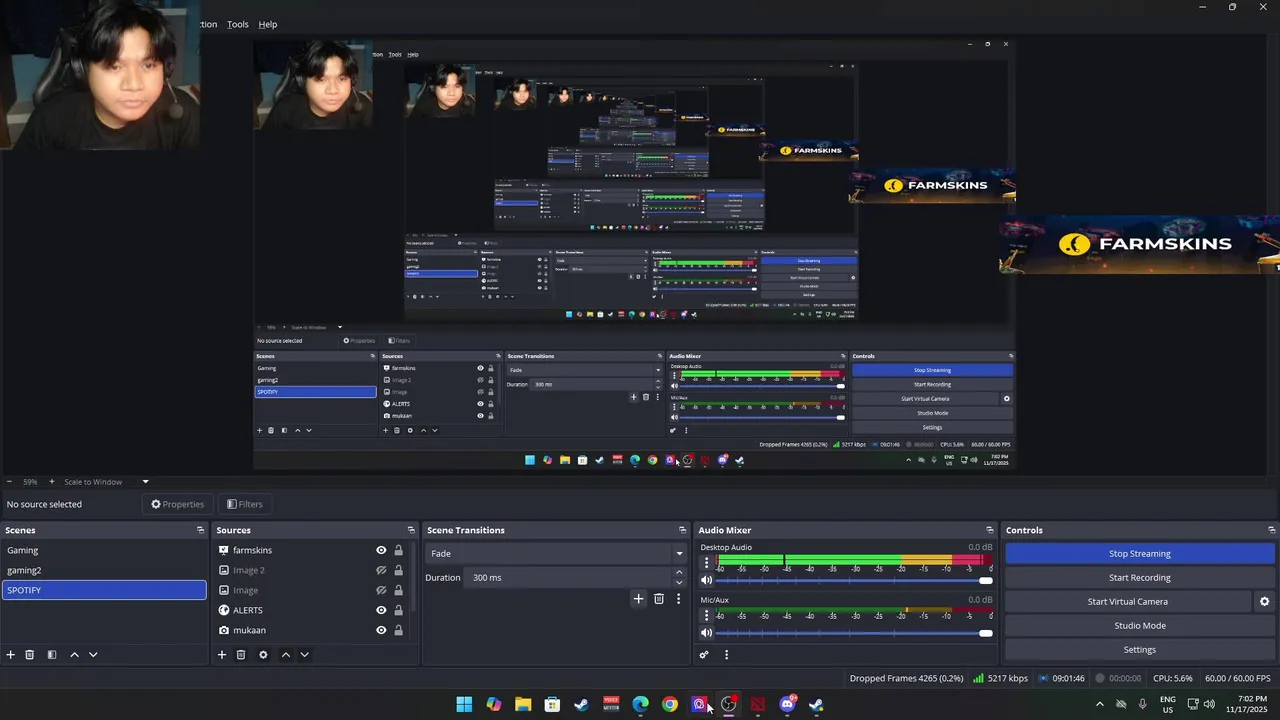Open Microsoft Edge from taskbar
This screenshot has width=1280, height=720.
coord(640,705)
